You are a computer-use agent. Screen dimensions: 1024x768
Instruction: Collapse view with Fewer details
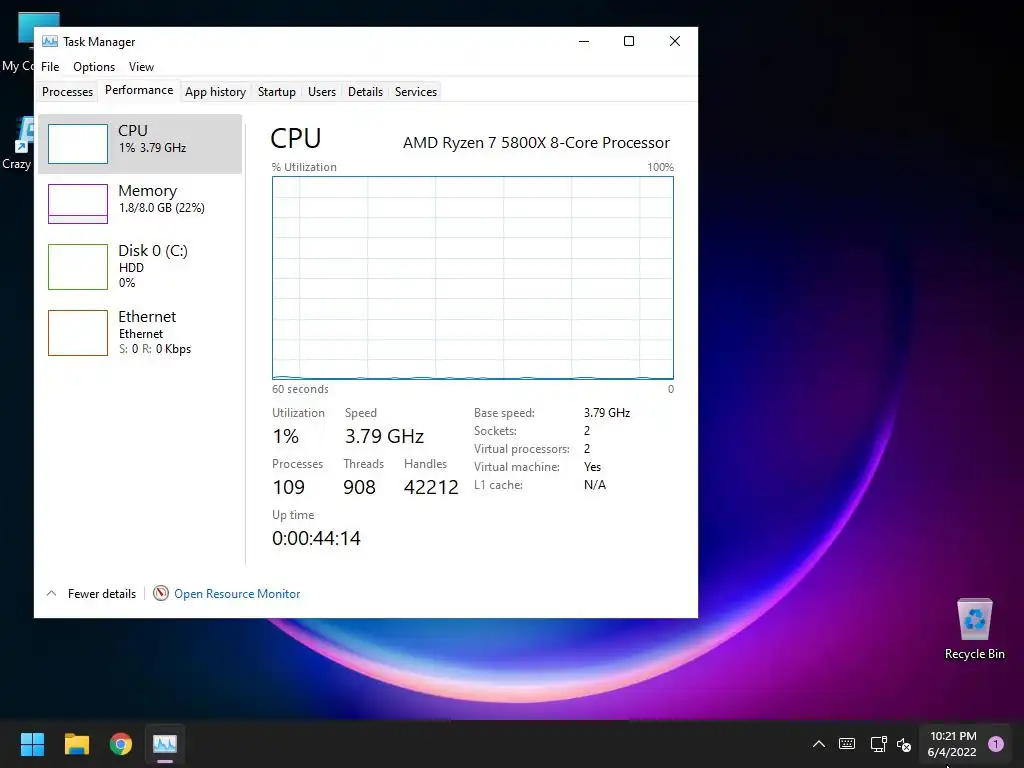coord(91,594)
